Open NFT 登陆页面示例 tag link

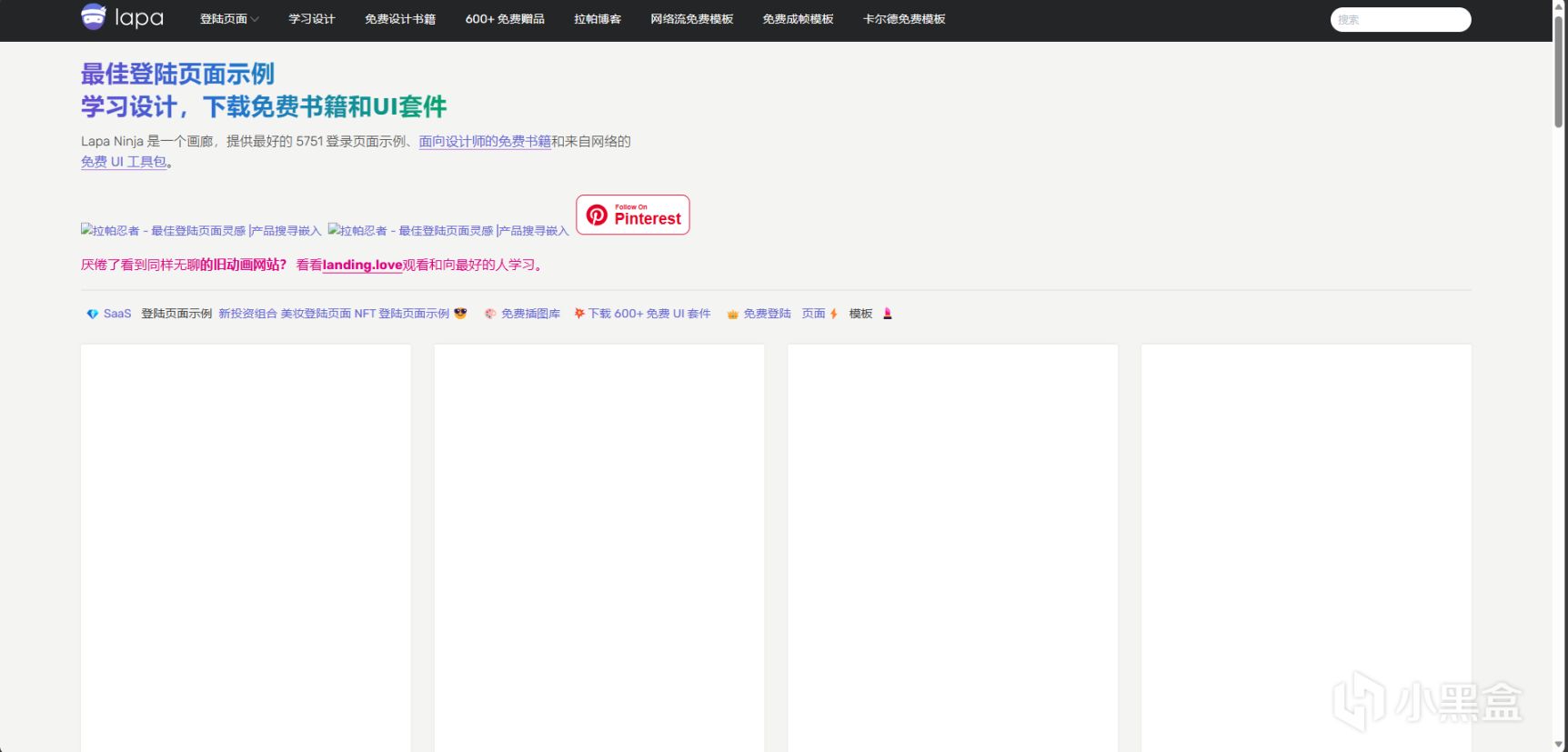pyautogui.click(x=401, y=314)
